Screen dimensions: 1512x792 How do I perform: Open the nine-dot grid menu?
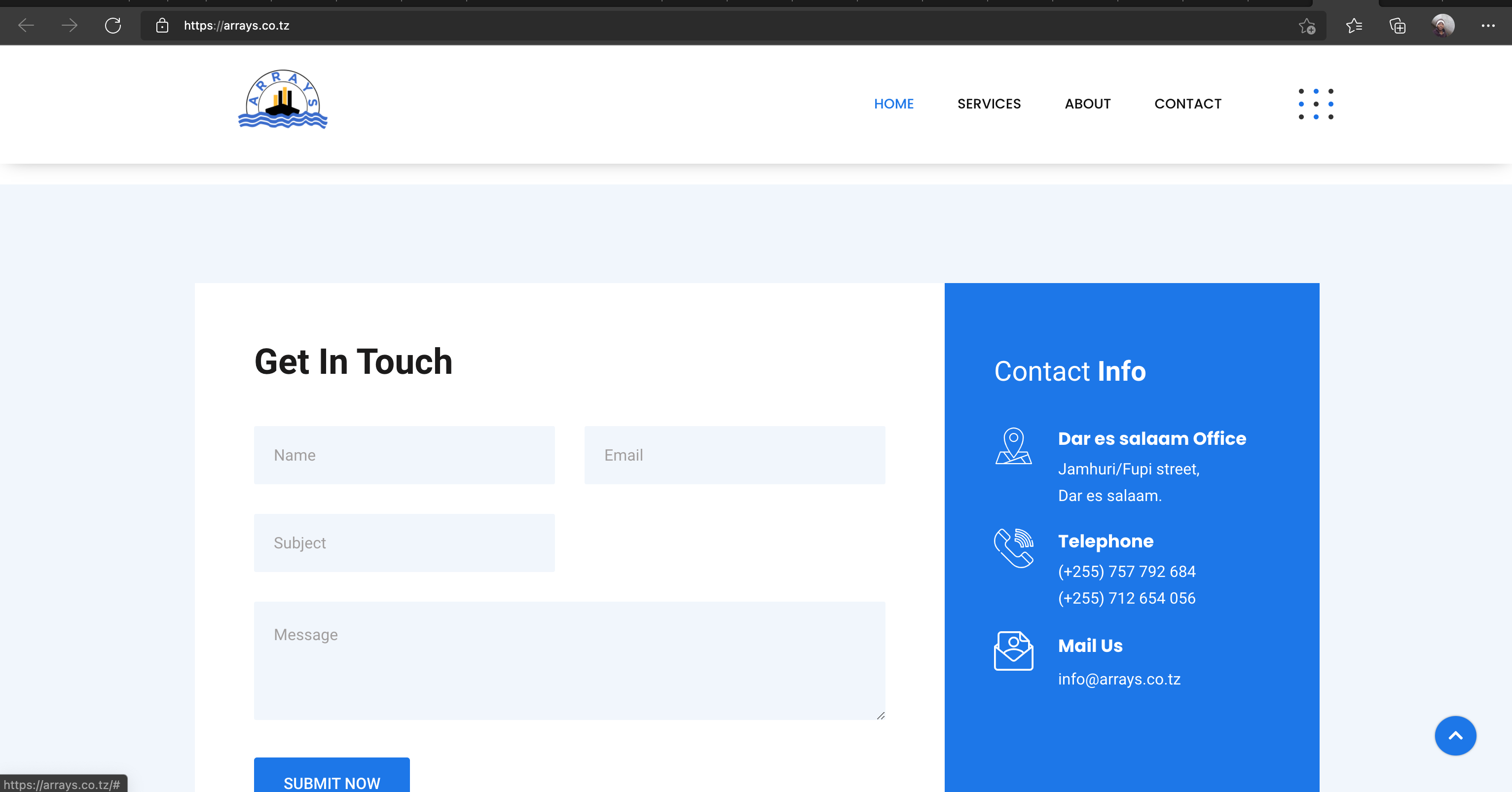tap(1315, 104)
